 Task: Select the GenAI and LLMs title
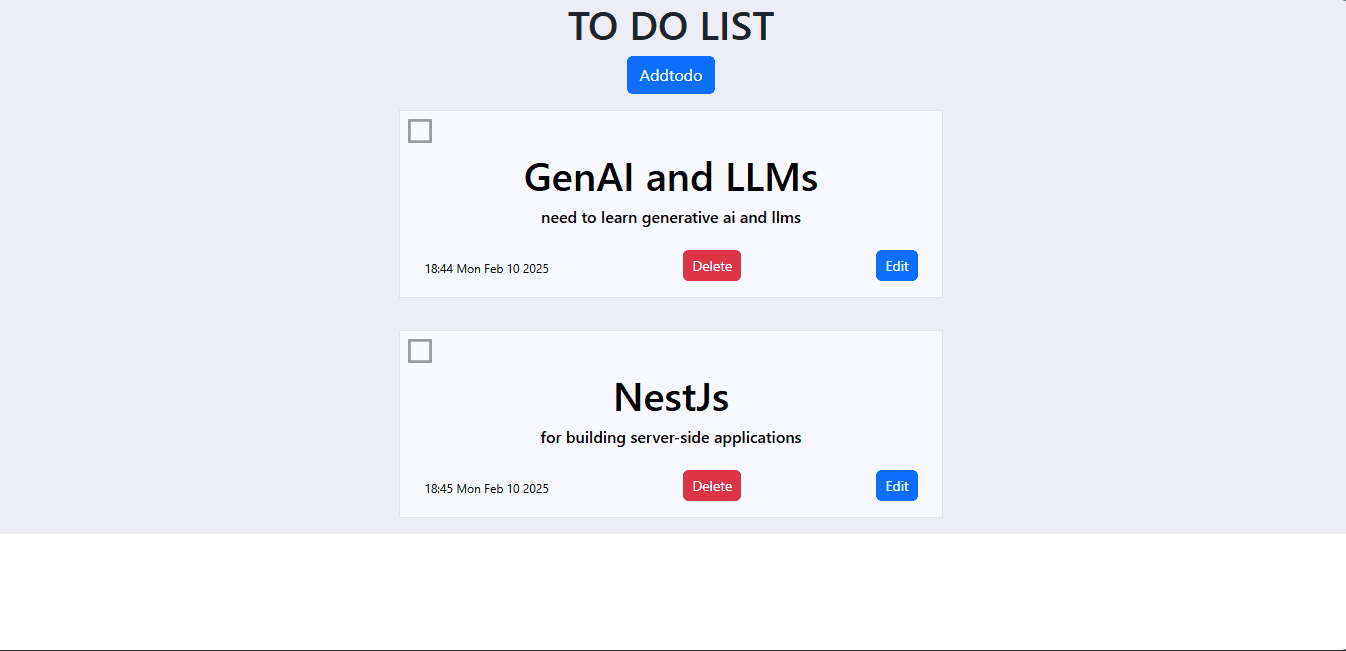point(670,177)
